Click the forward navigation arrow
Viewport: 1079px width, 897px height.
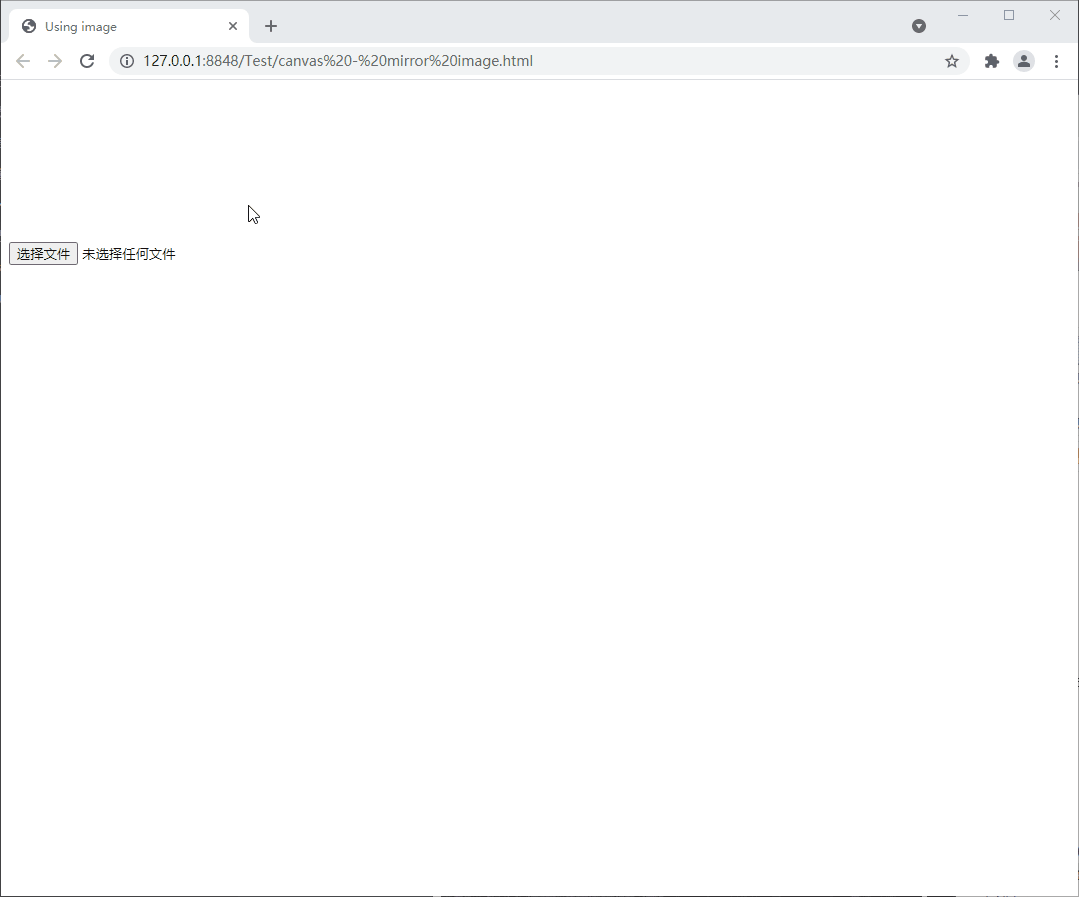pos(55,61)
